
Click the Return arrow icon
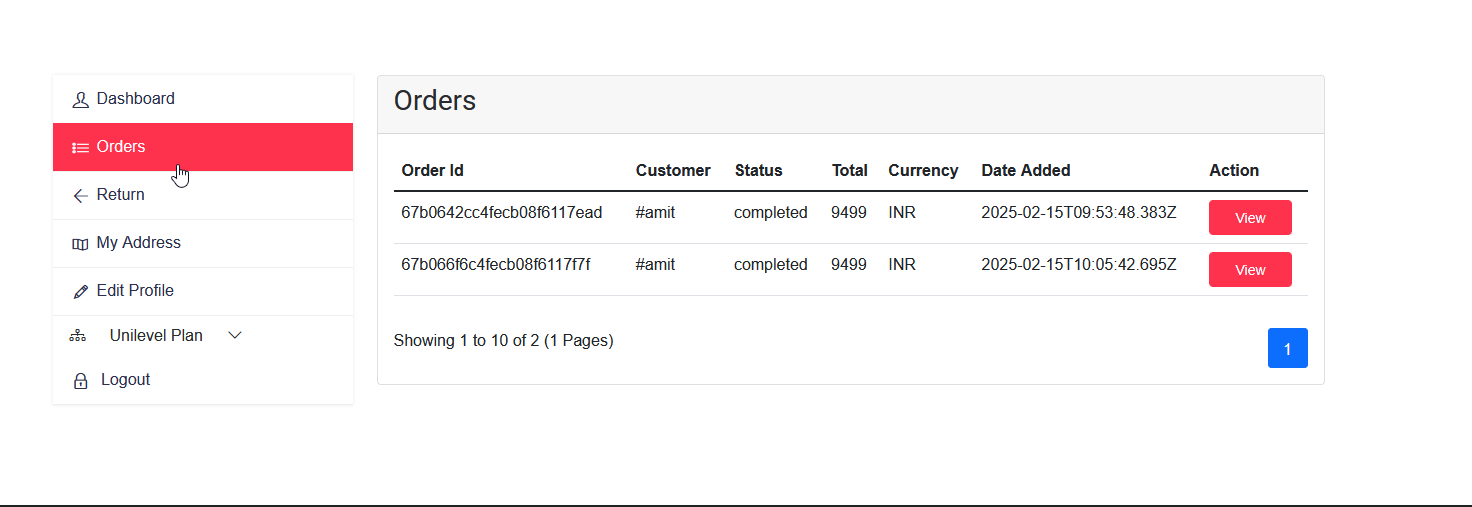pyautogui.click(x=81, y=196)
